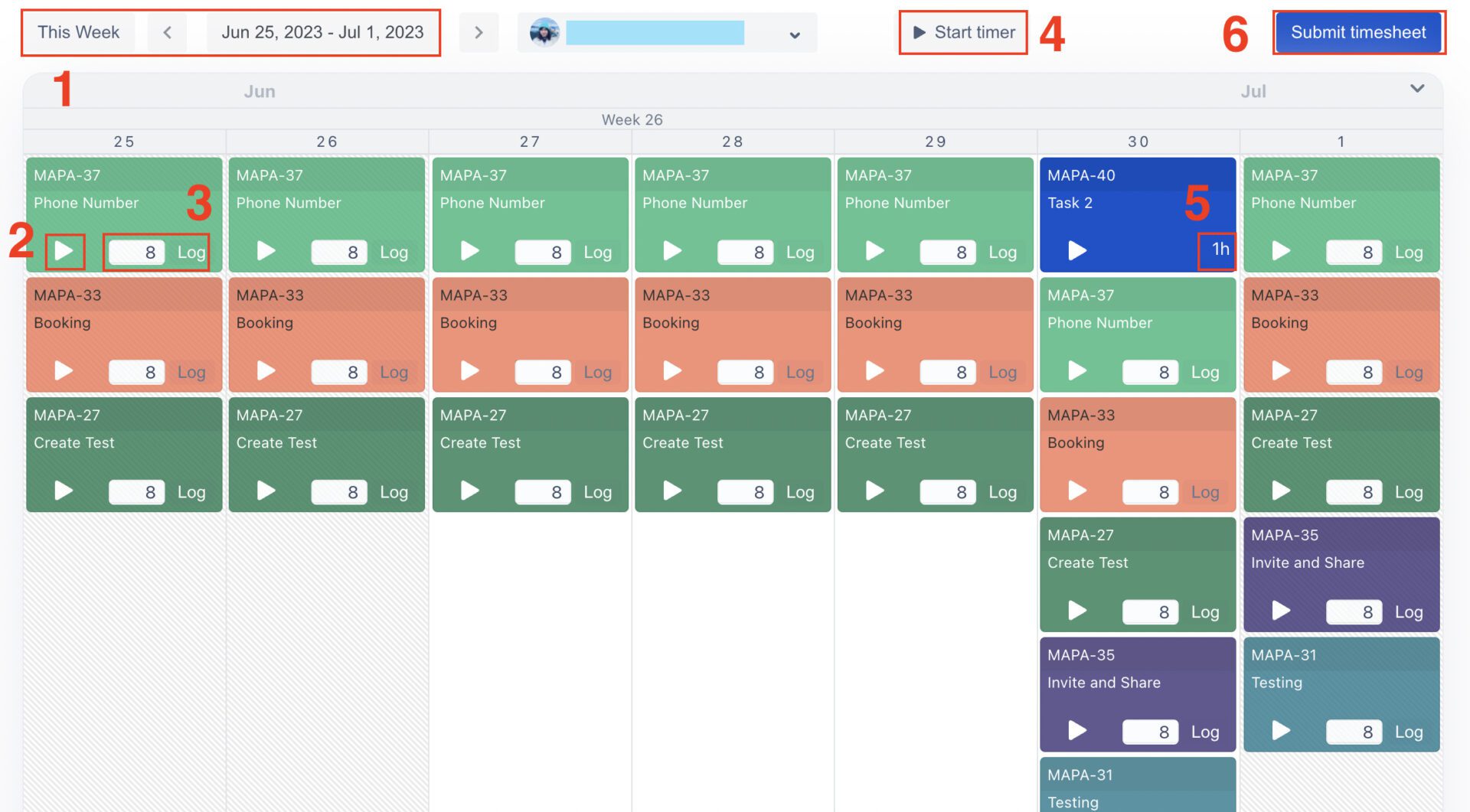1470x812 pixels.
Task: Start timer on MAPA-37 Phone Number, day 27
Action: (470, 251)
